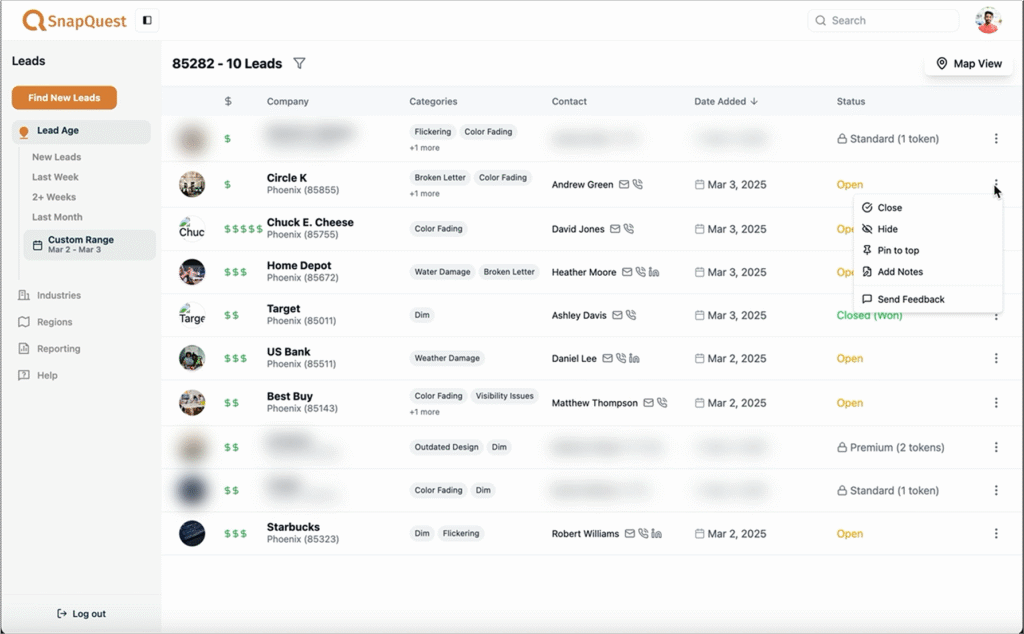Email David Jones via envelope icon
This screenshot has width=1024, height=634.
[x=615, y=229]
